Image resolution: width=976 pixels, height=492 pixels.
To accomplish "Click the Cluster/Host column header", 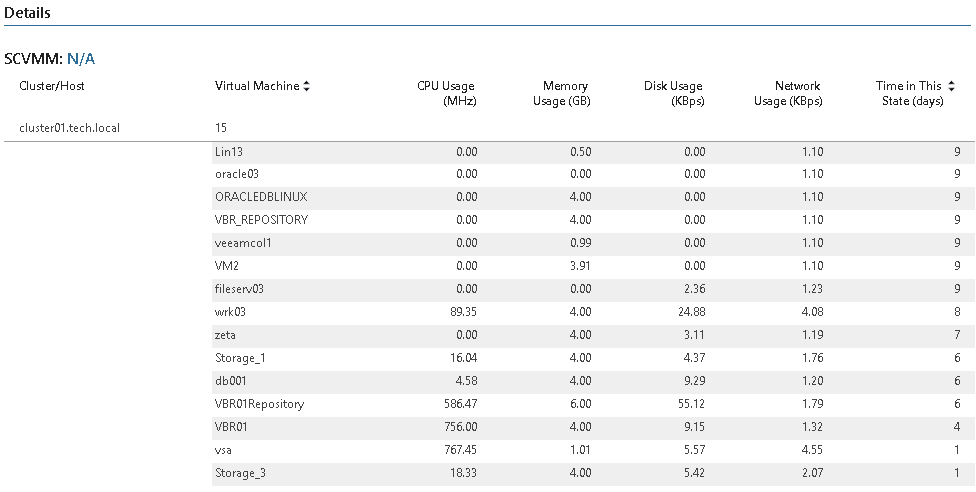I will pyautogui.click(x=52, y=86).
